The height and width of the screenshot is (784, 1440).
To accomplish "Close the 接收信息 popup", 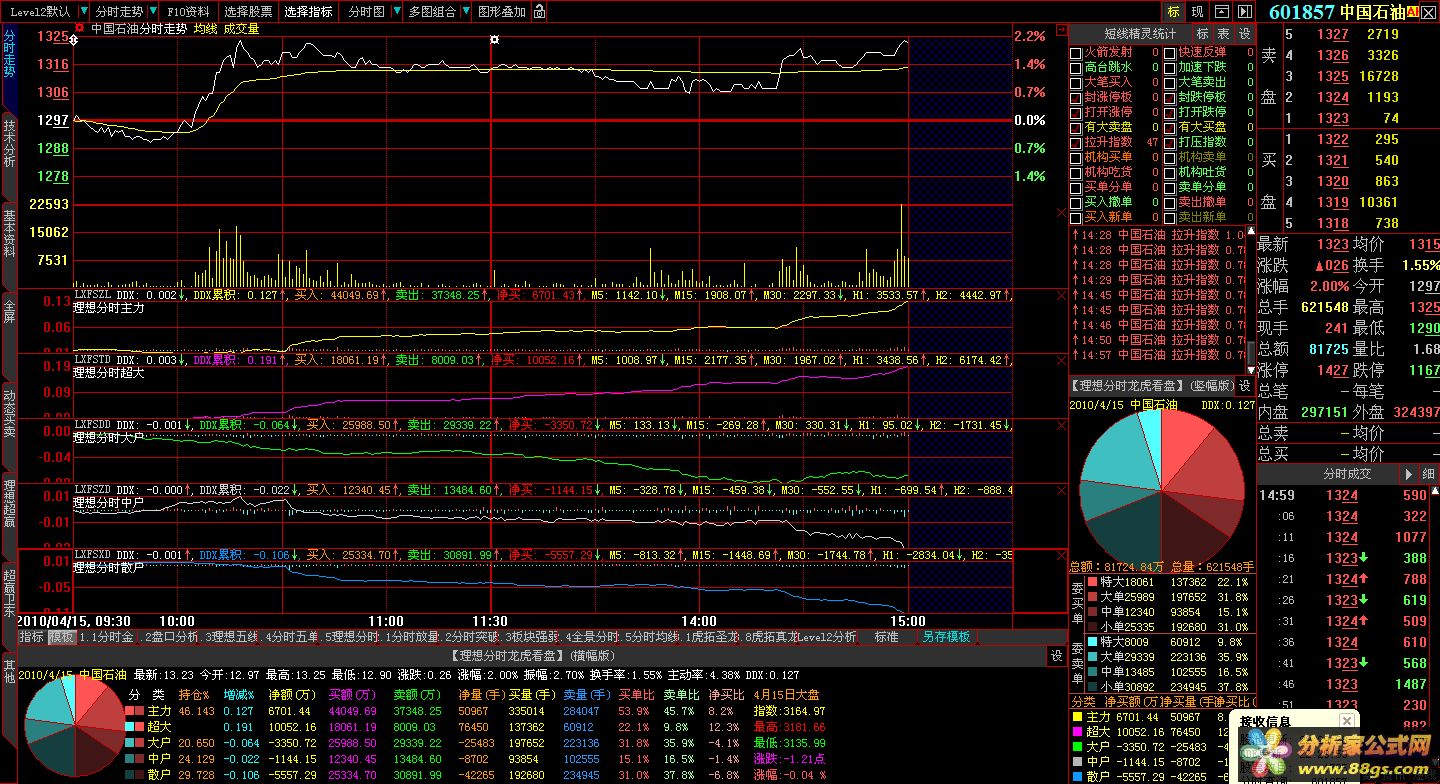I will (x=1347, y=720).
